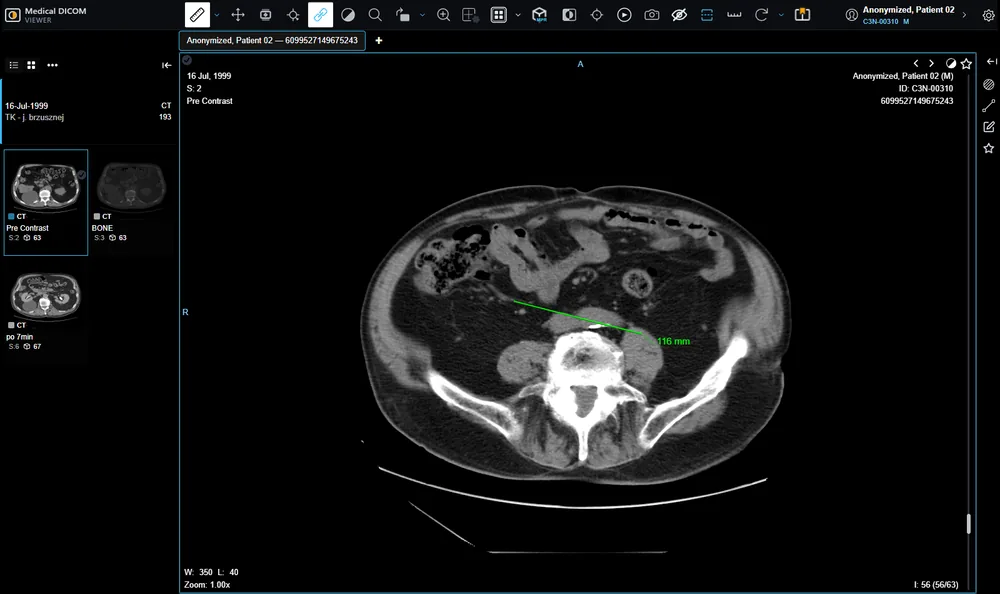
Task: Select the crosshair brightness point tool
Action: click(x=293, y=15)
